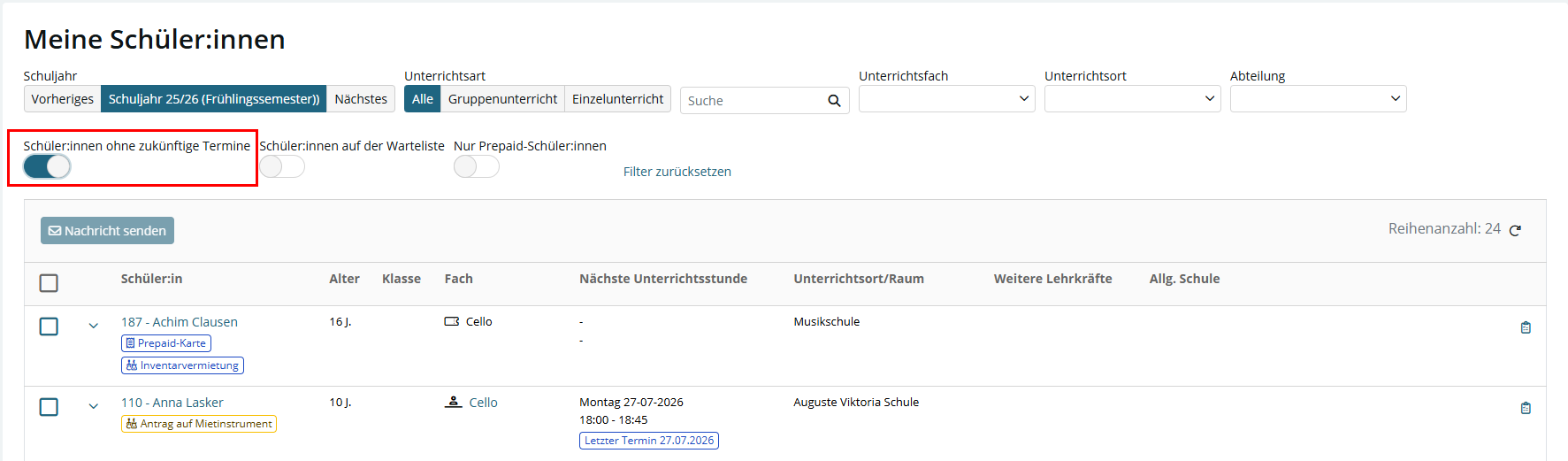Click the 10 J. age cell
Viewport: 1568px width, 461px height.
coord(340,403)
